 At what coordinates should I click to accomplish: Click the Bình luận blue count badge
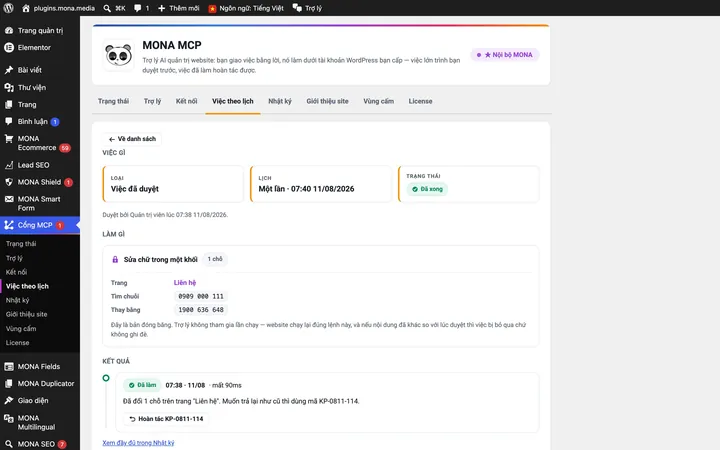(55, 122)
